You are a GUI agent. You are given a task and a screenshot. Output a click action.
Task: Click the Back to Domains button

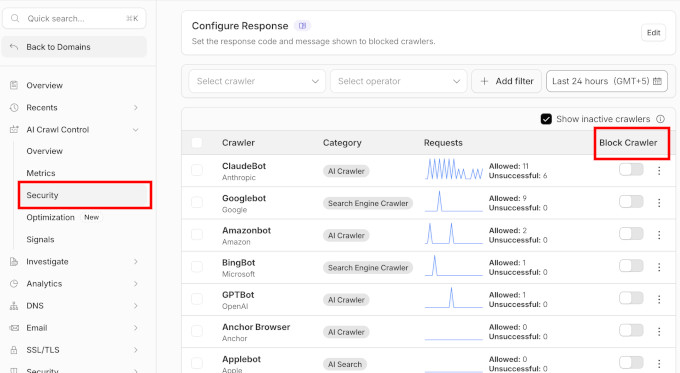74,47
